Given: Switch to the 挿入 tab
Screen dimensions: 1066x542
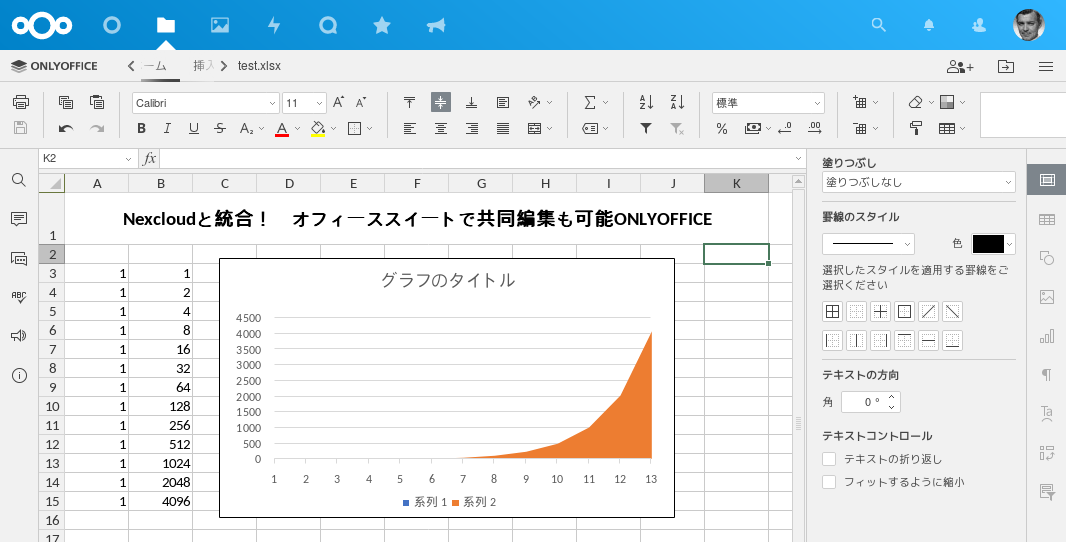Looking at the screenshot, I should (x=203, y=66).
